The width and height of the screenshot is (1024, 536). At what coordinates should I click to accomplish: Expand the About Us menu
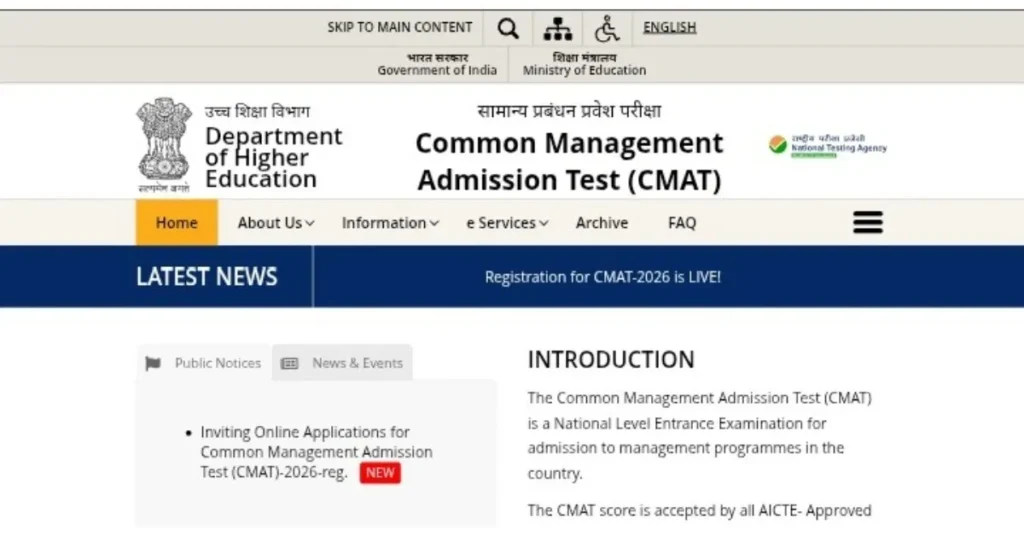coord(276,223)
